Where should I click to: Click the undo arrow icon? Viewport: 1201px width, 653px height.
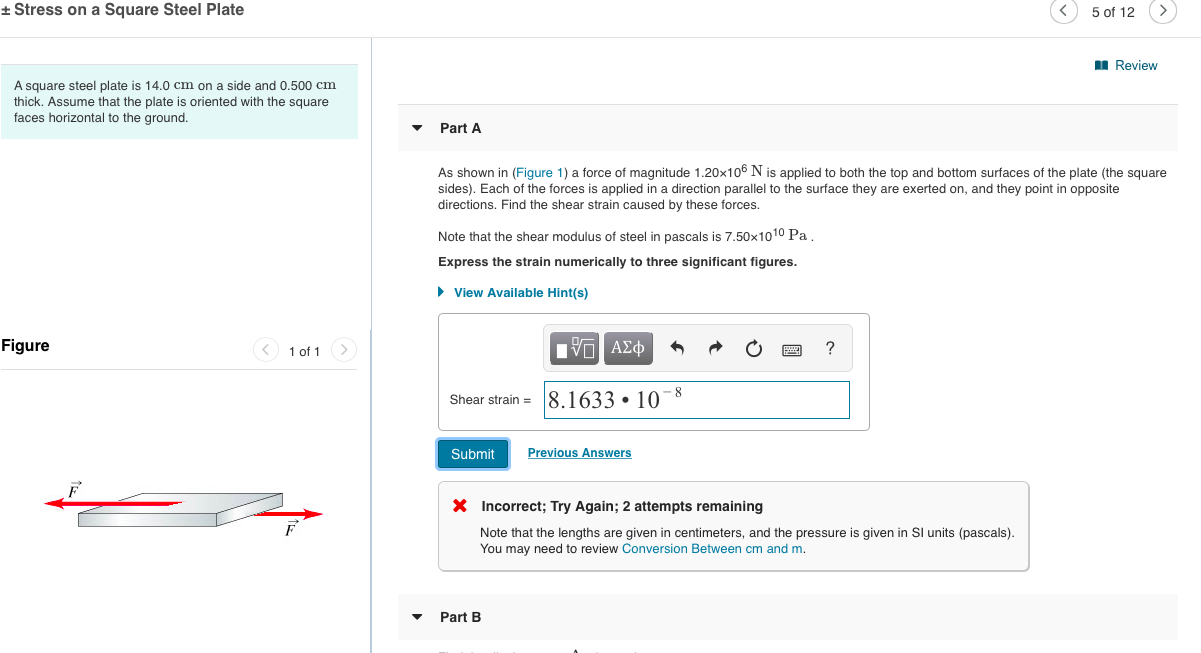677,349
